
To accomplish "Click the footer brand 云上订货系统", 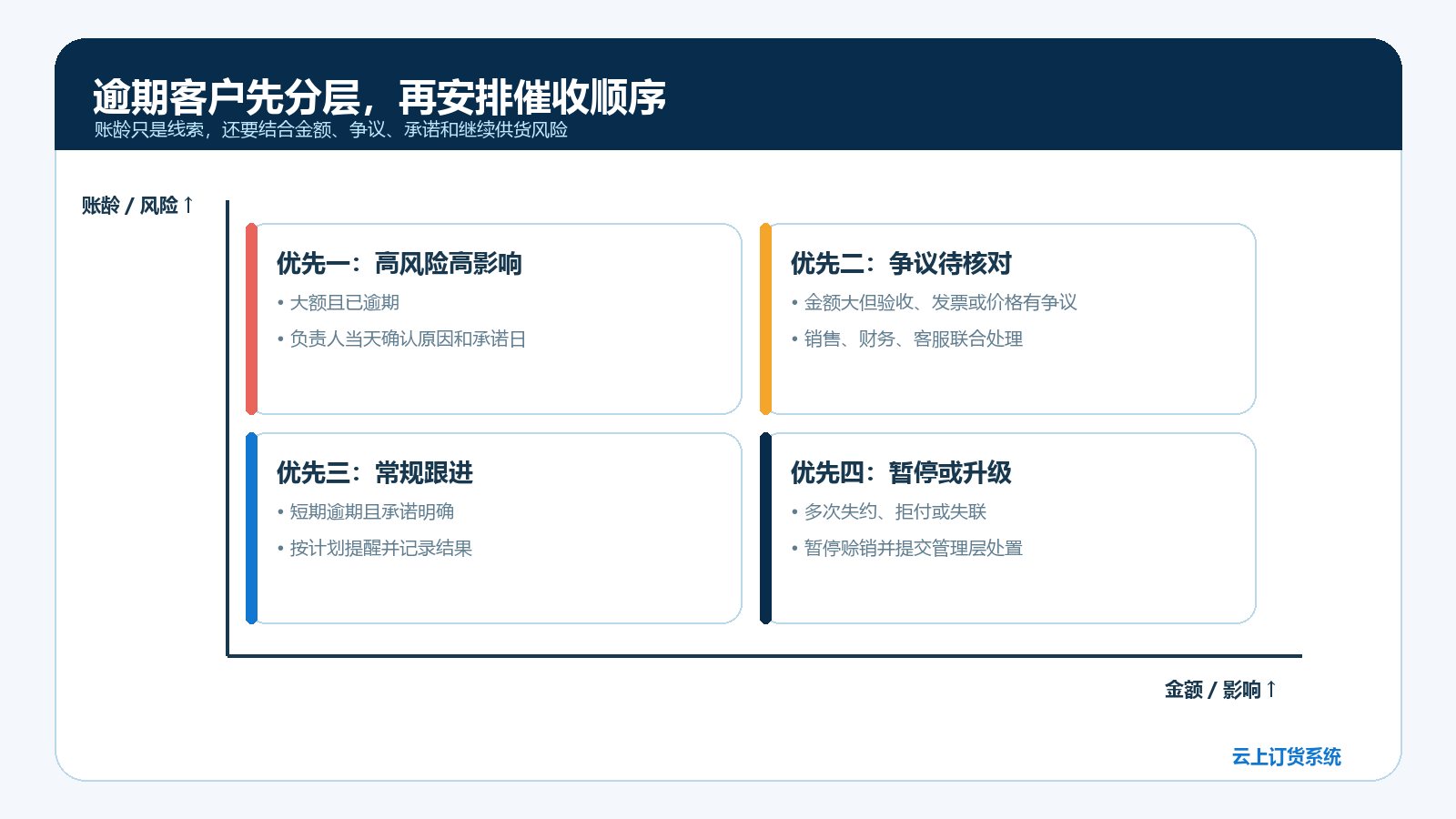I will click(1287, 757).
